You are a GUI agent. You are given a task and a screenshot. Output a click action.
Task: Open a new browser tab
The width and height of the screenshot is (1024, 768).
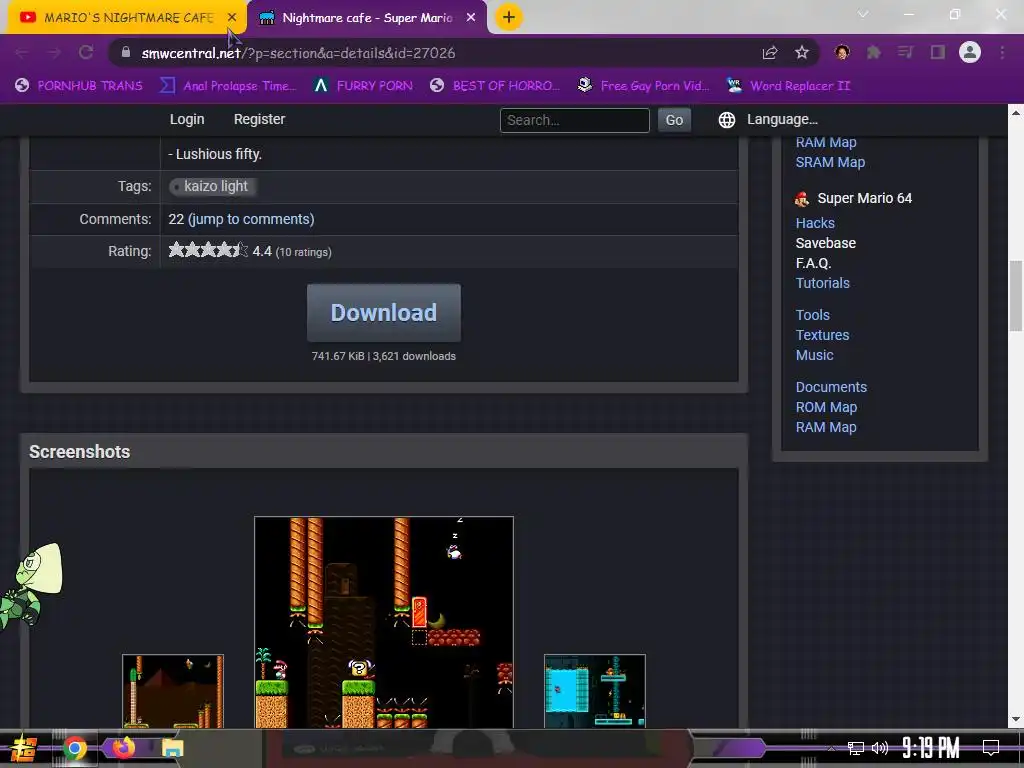click(508, 18)
